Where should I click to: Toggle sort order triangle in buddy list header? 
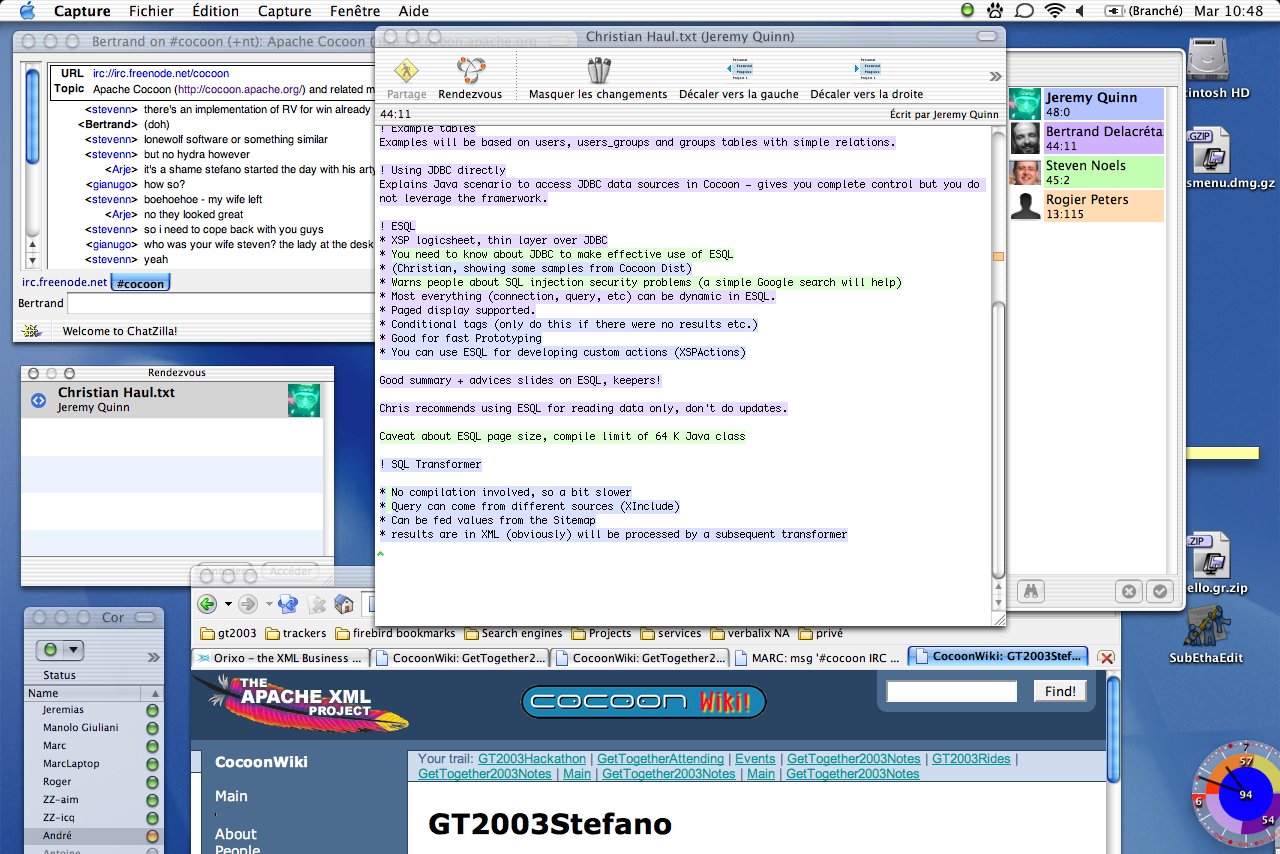click(155, 693)
